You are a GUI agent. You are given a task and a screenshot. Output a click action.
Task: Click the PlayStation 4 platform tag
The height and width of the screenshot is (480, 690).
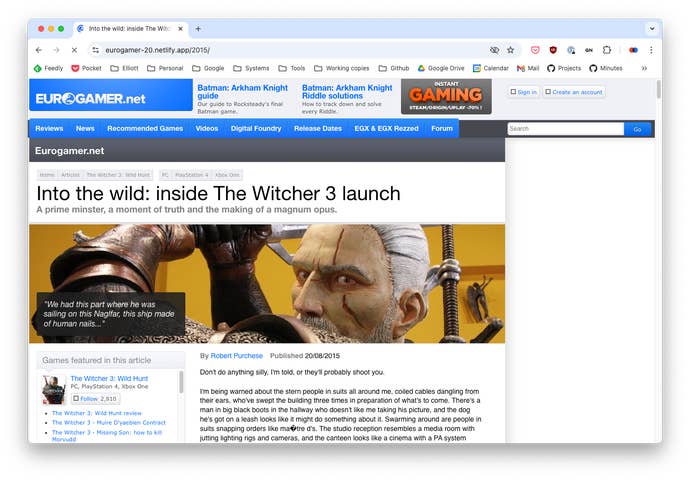click(191, 175)
